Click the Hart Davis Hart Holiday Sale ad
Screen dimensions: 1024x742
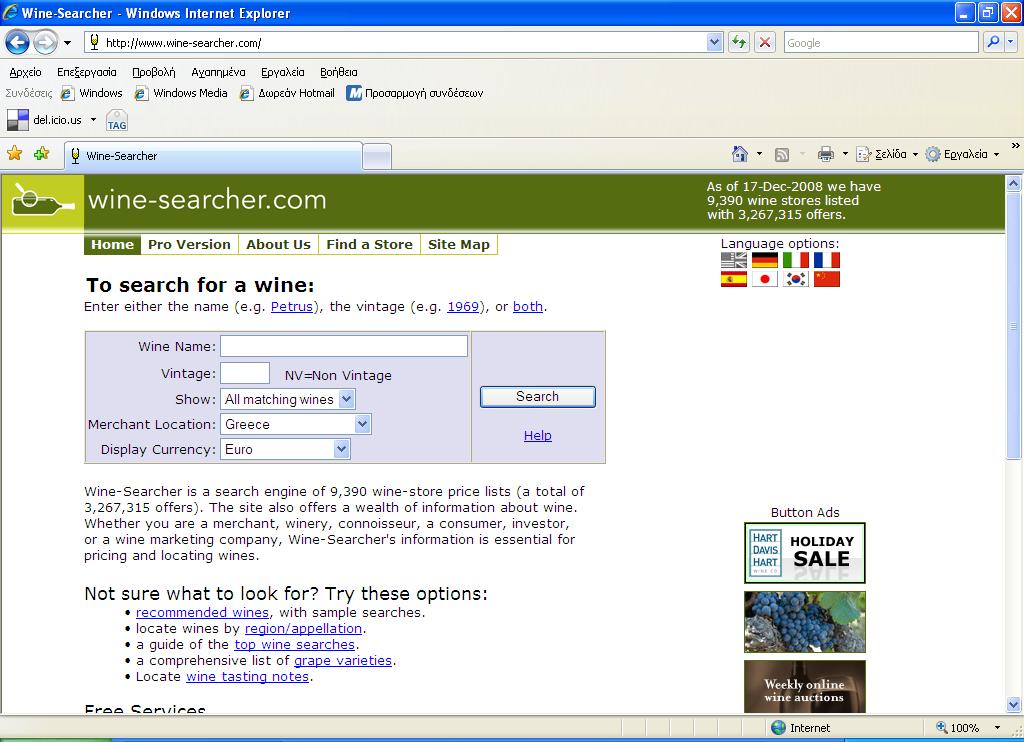click(x=805, y=553)
